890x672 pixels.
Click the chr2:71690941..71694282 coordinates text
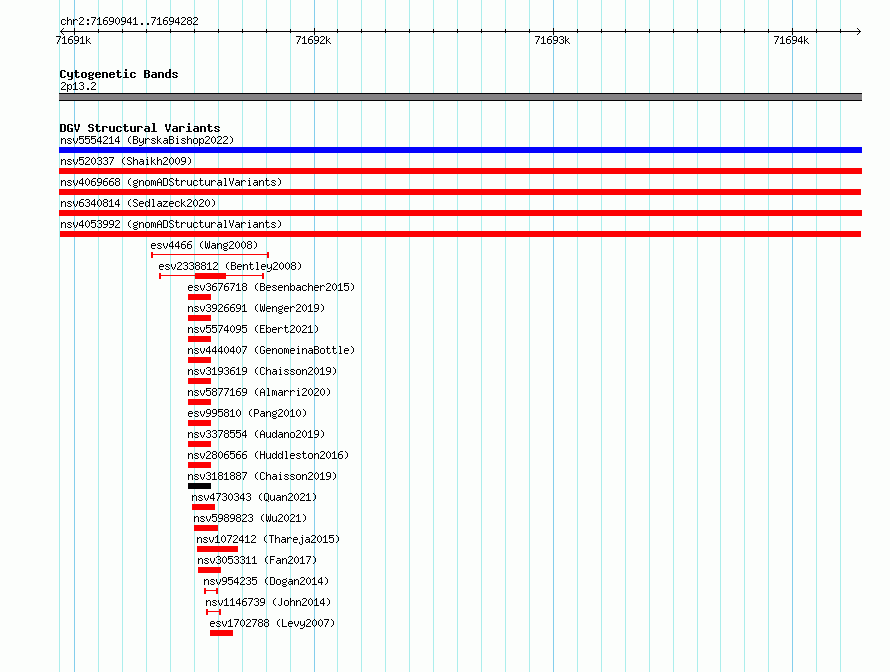coord(129,21)
